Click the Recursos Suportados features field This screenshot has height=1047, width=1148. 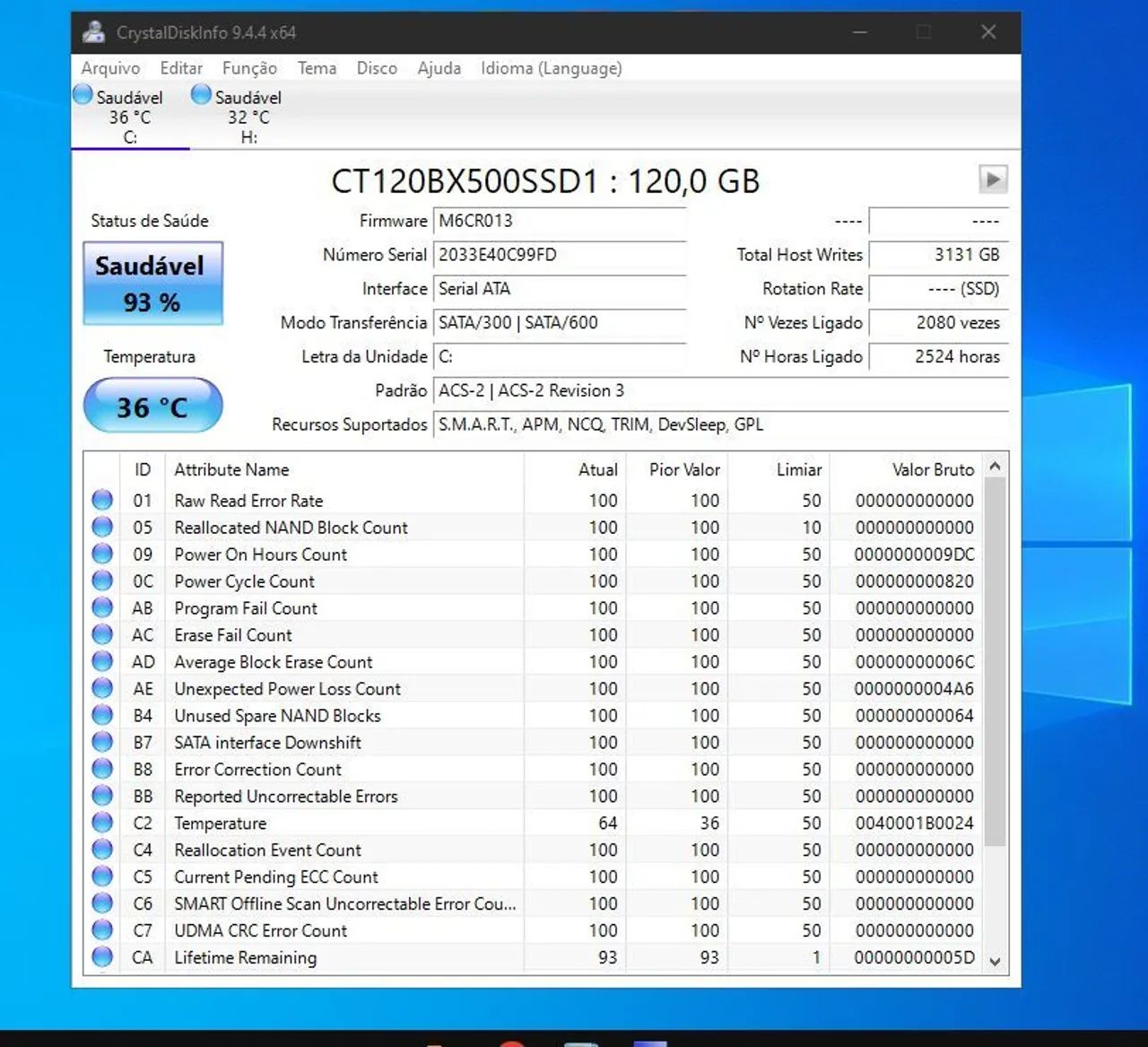(721, 425)
